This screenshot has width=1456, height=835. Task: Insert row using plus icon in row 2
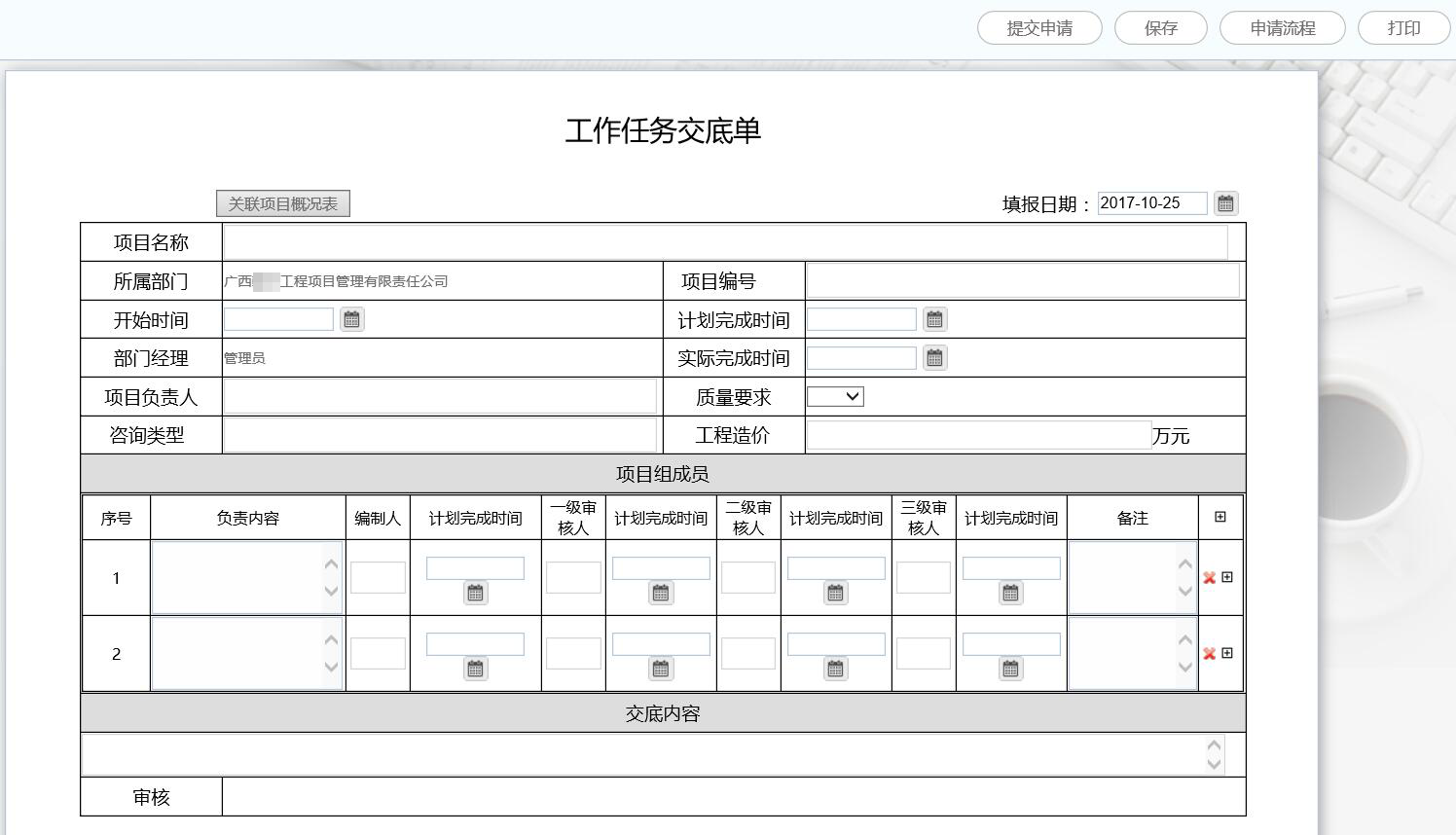(x=1227, y=653)
